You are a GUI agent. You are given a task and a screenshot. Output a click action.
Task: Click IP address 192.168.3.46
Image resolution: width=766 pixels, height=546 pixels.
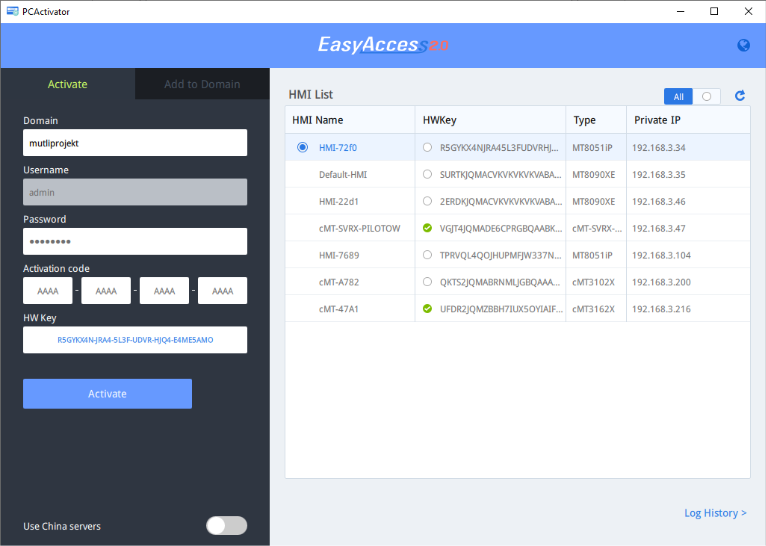659,201
